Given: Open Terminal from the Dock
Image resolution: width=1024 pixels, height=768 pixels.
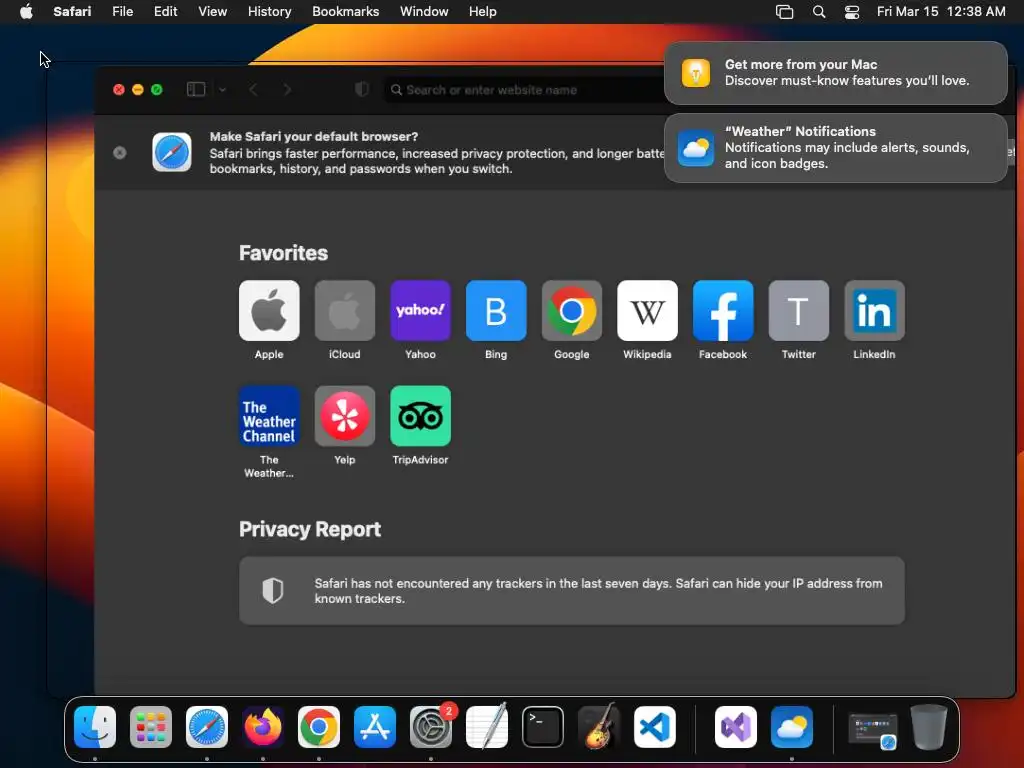Looking at the screenshot, I should tap(543, 727).
